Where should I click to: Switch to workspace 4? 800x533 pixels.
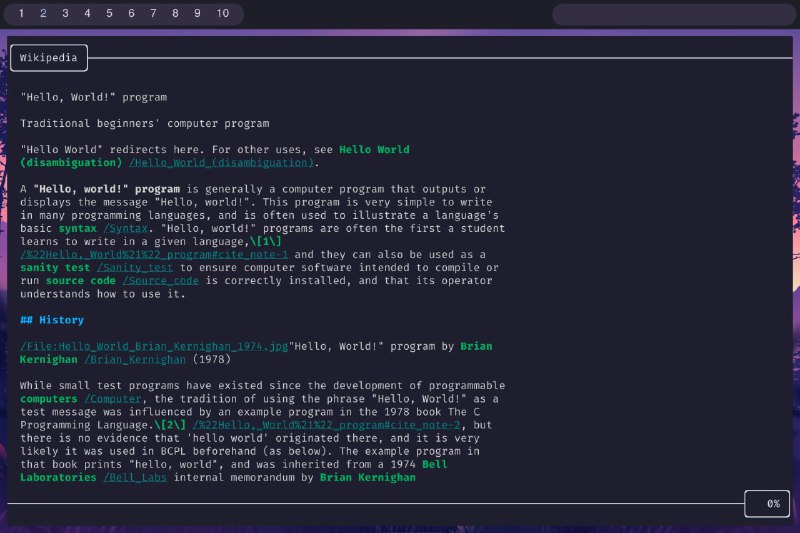point(87,14)
